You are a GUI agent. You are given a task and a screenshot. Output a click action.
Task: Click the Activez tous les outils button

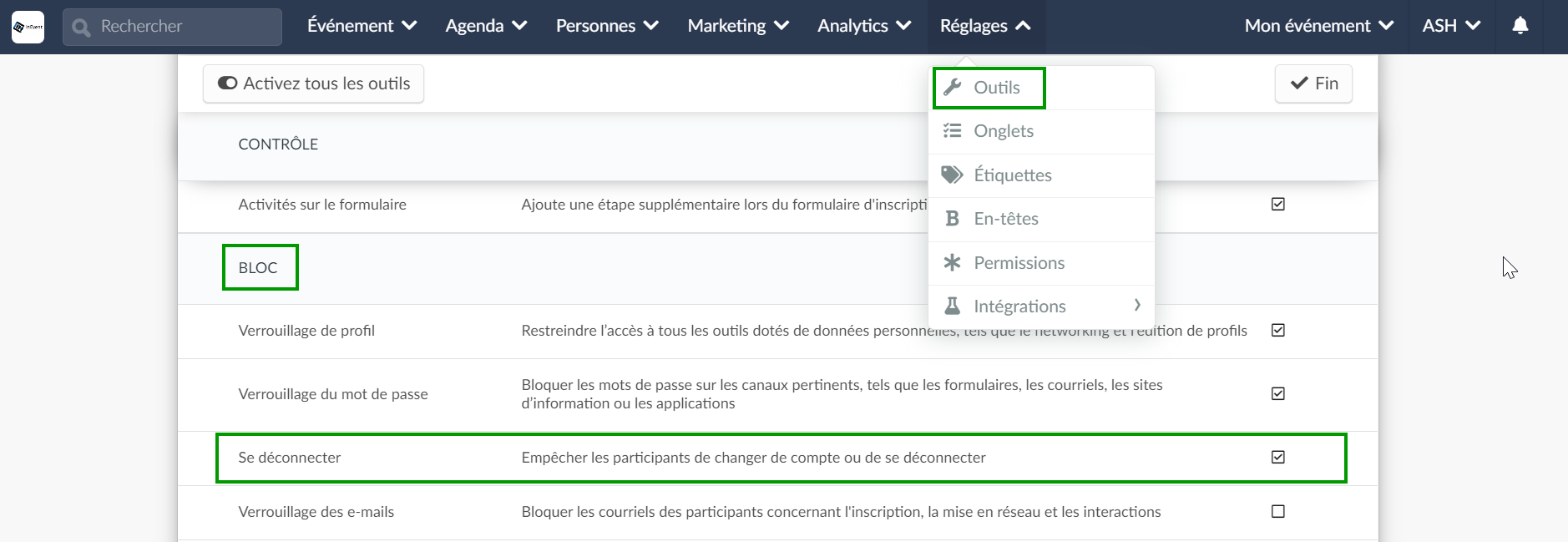tap(313, 84)
